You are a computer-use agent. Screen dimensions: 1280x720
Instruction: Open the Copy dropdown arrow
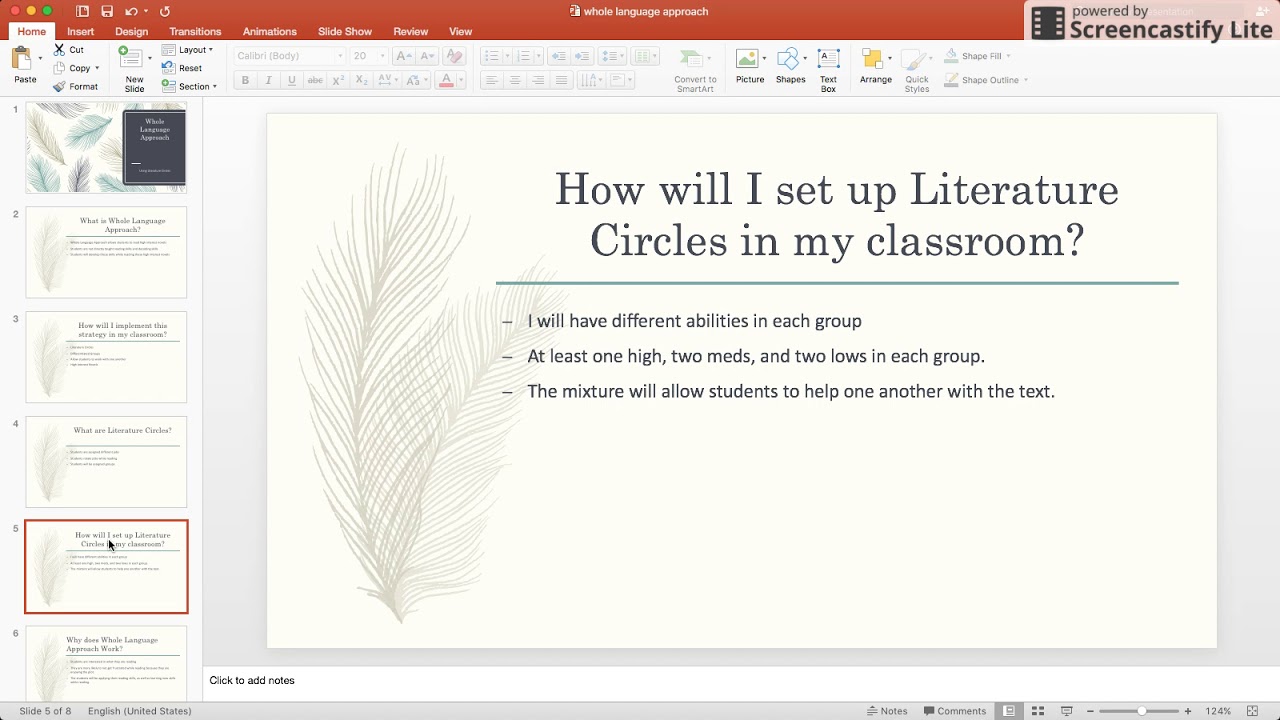pos(97,68)
